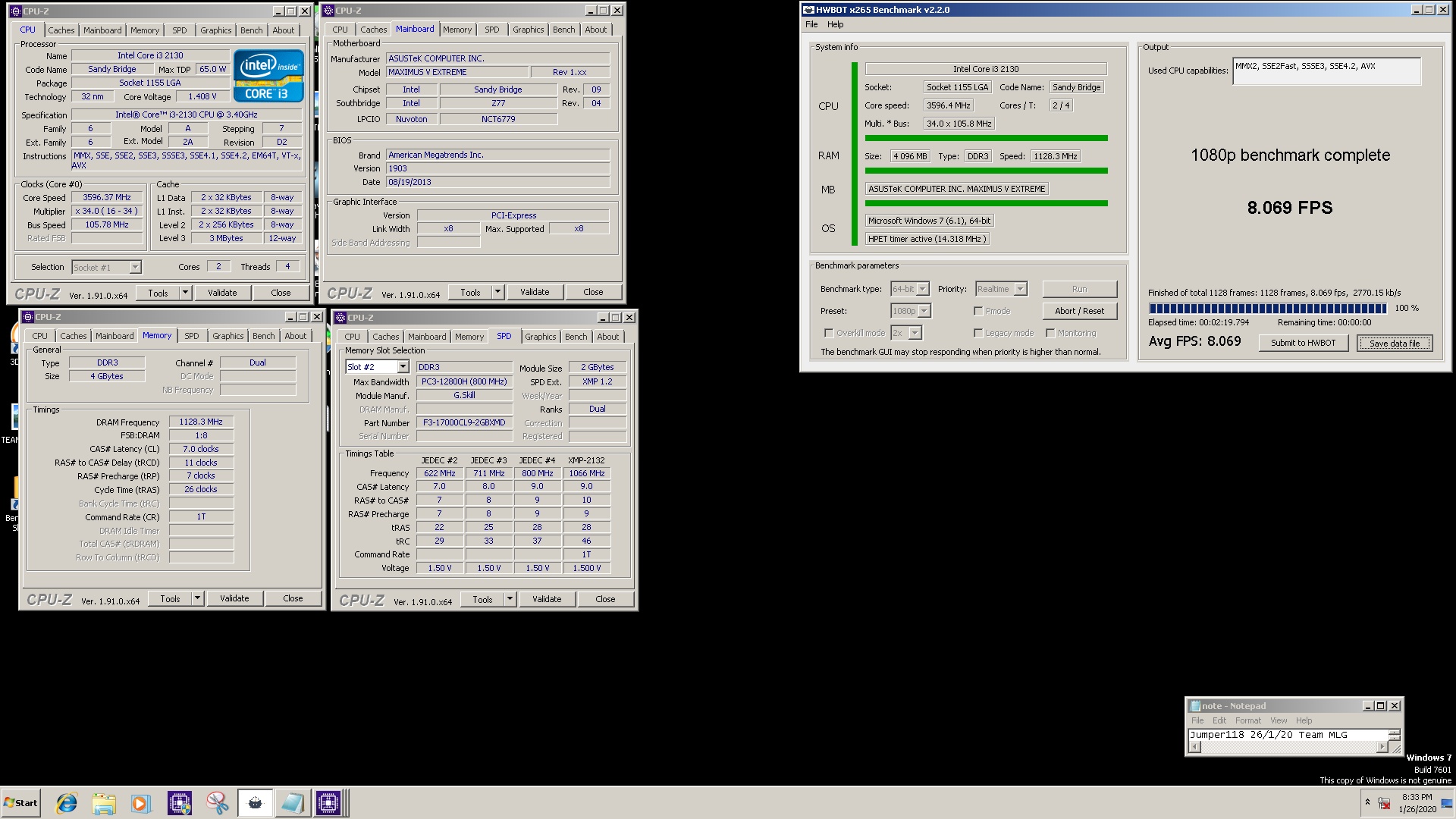Open Tools dropdown arrow in CPU-Z Memory window

pos(197,598)
